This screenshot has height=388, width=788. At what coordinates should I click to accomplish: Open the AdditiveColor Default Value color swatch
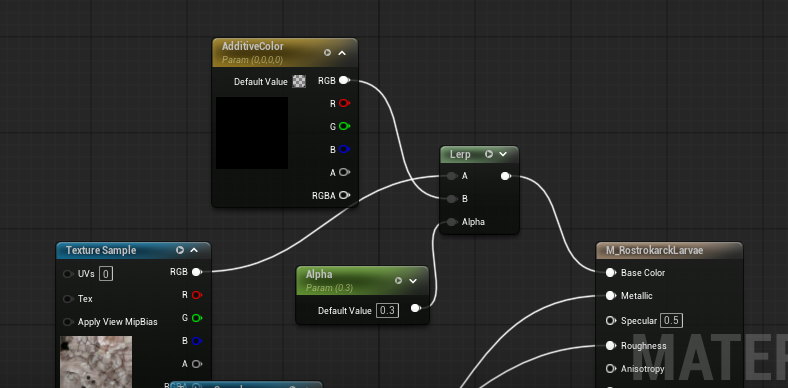pos(299,81)
